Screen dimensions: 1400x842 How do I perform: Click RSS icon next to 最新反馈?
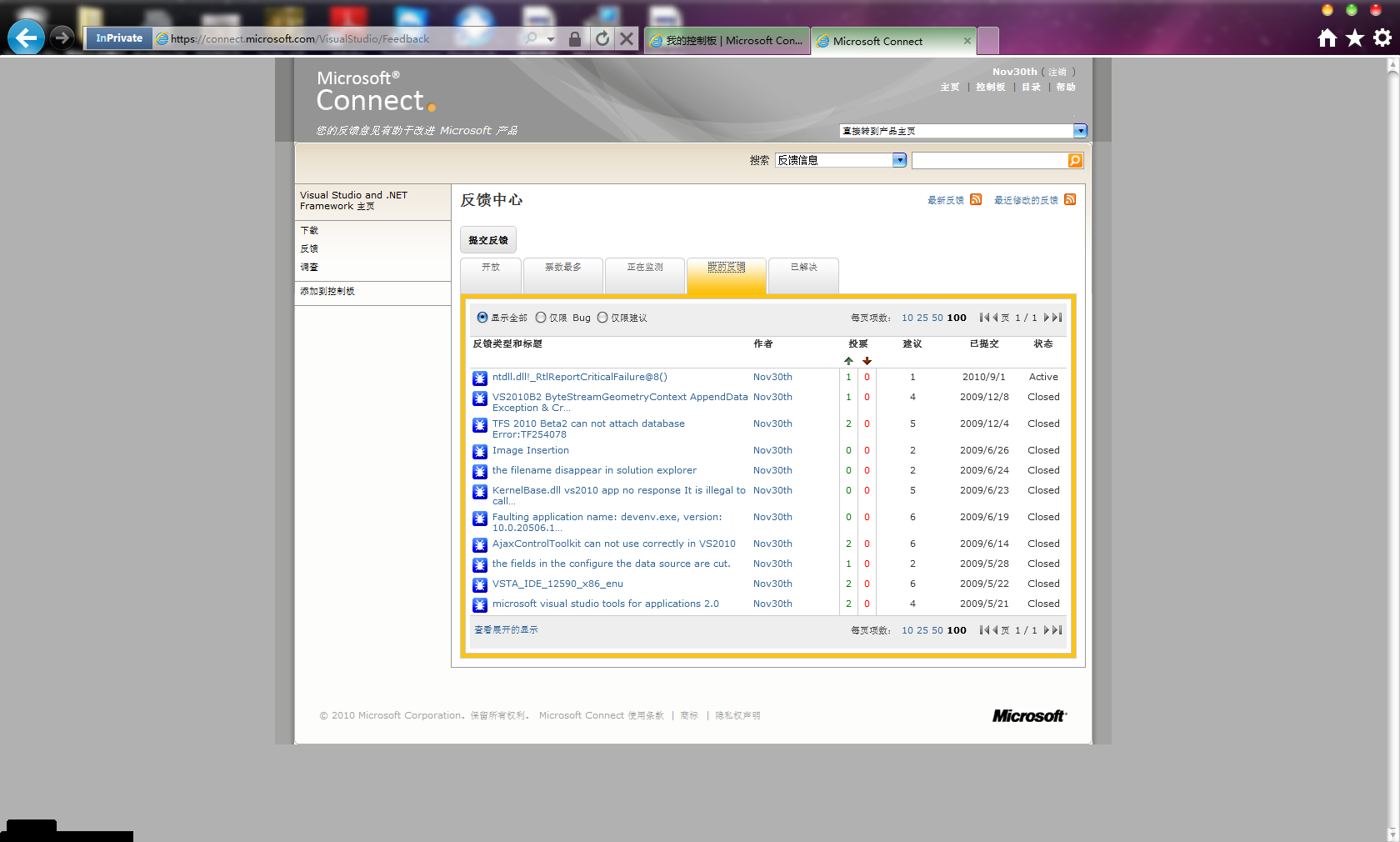[x=976, y=199]
